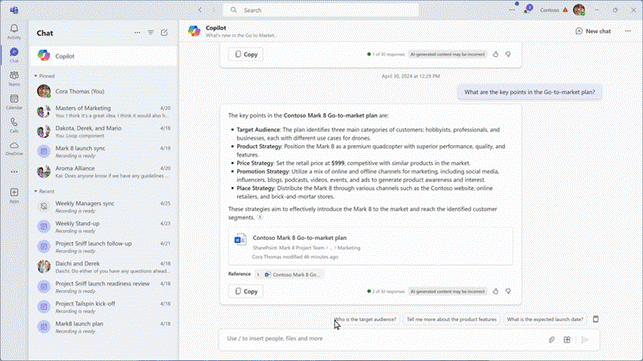Open the Weekly Stand-up chat

click(x=103, y=226)
